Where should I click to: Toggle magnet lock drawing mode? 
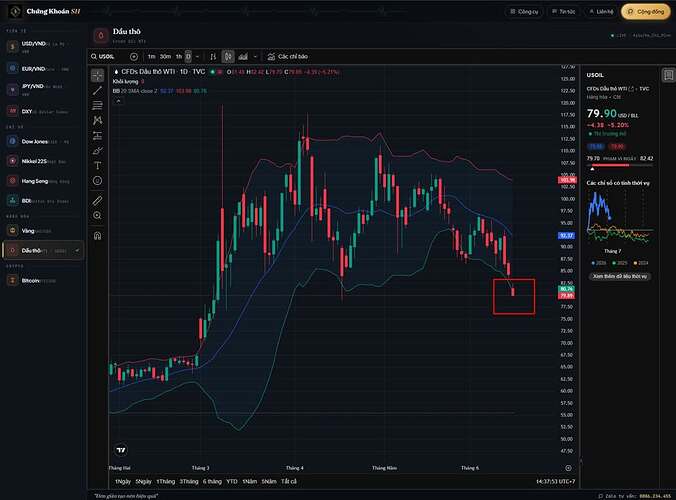point(97,235)
